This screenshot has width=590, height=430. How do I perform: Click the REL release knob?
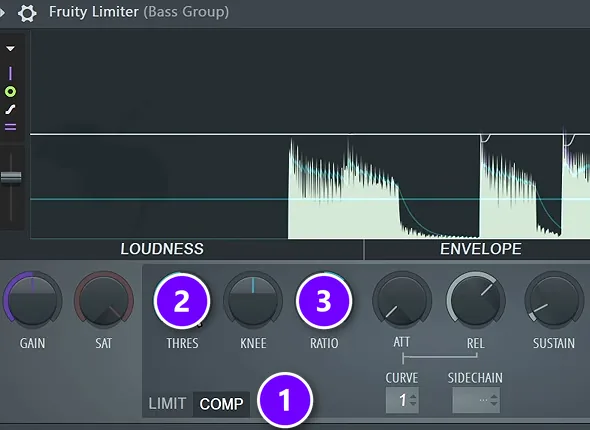(476, 300)
